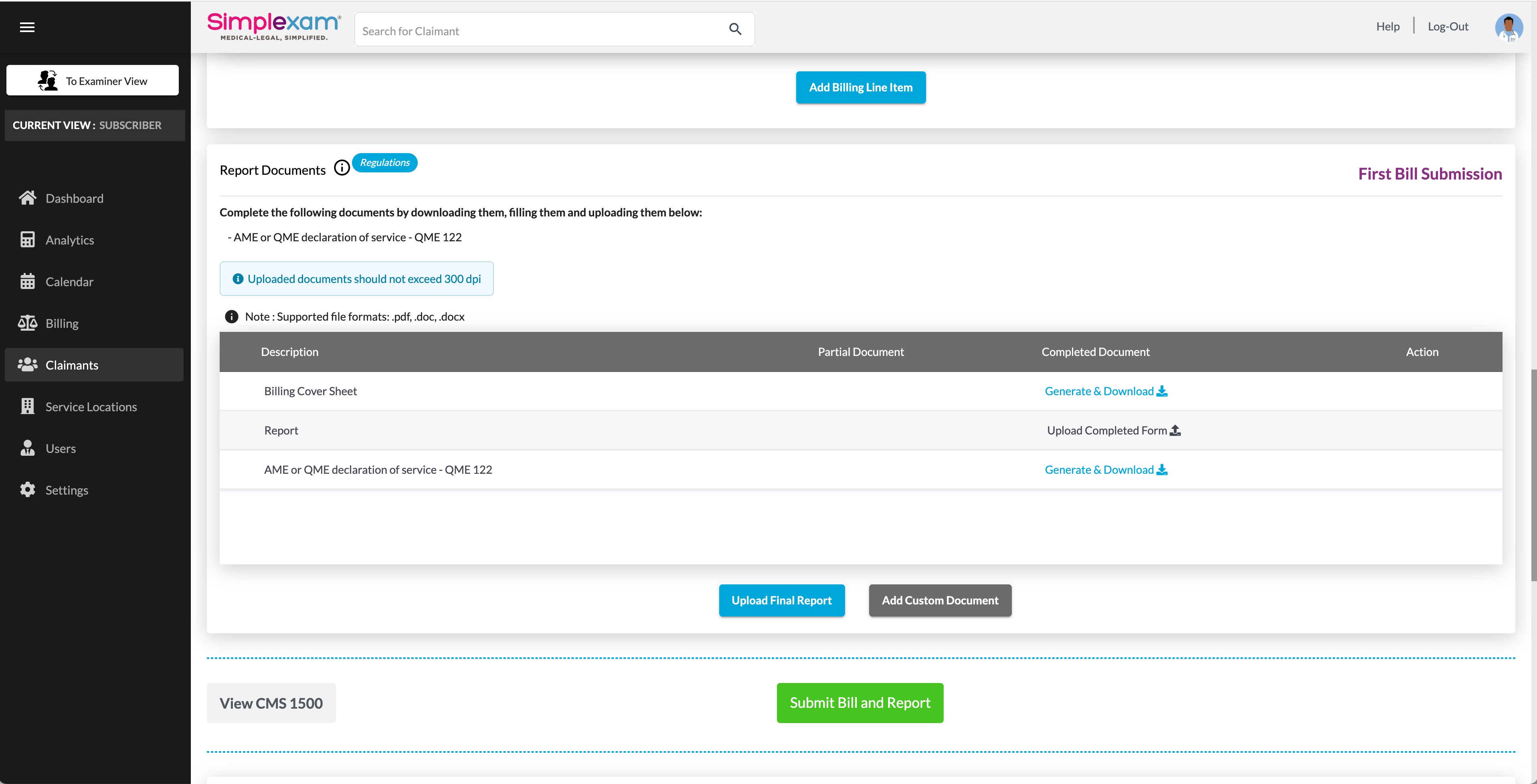The height and width of the screenshot is (784, 1537).
Task: Open Analytics from the sidebar
Action: (x=70, y=240)
